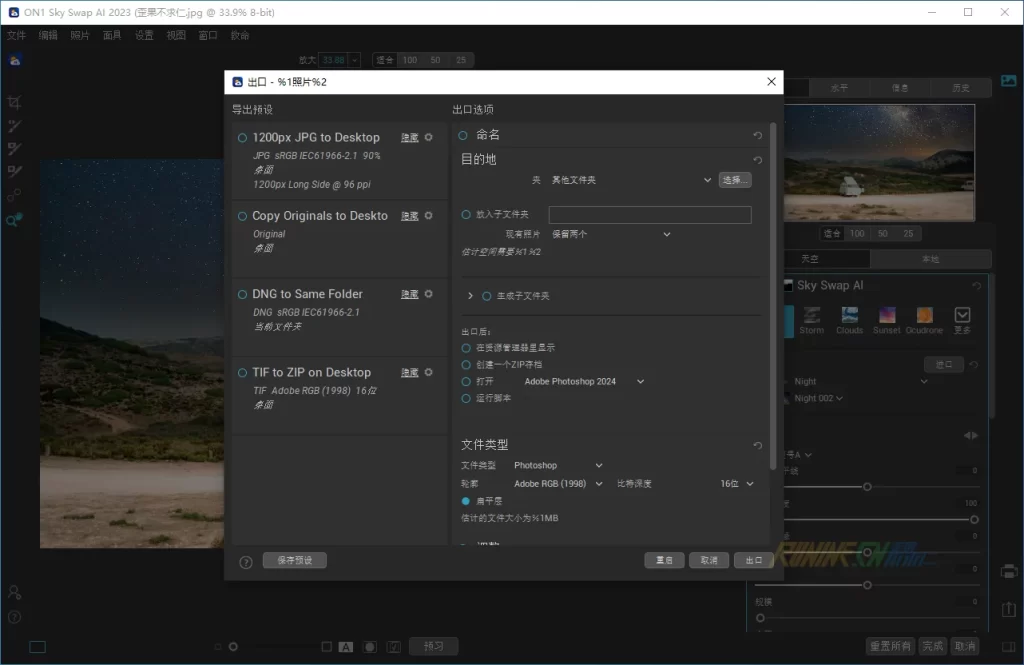Open the Adobe Photoshop 2024 application dropdown
The width and height of the screenshot is (1024, 665).
[585, 381]
